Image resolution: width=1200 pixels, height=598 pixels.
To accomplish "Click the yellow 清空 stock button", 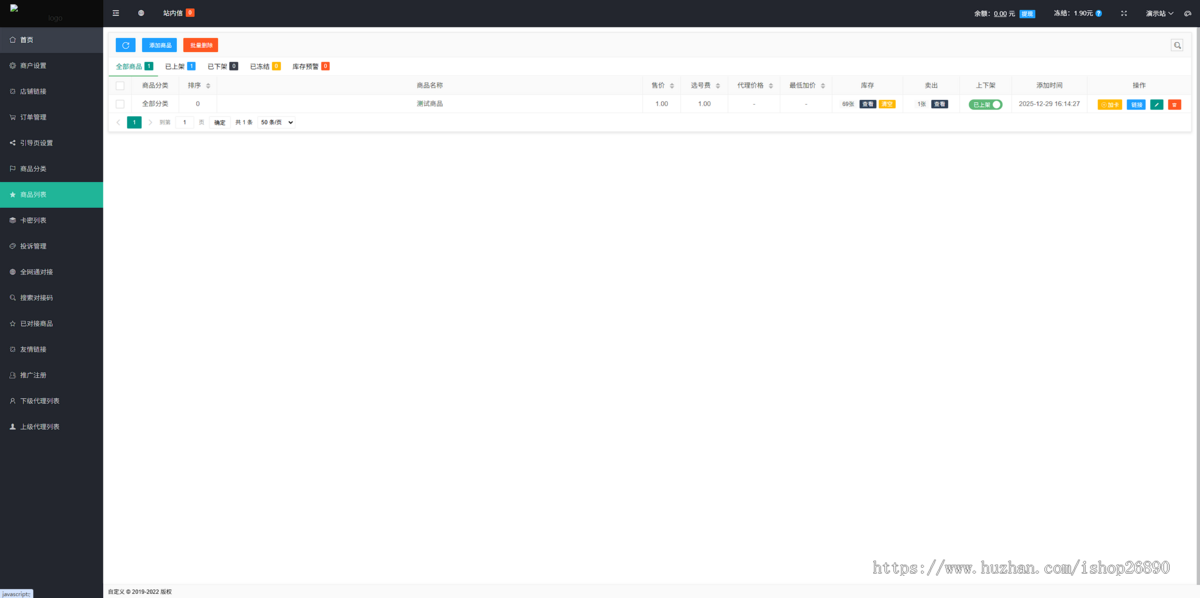I will pos(887,104).
